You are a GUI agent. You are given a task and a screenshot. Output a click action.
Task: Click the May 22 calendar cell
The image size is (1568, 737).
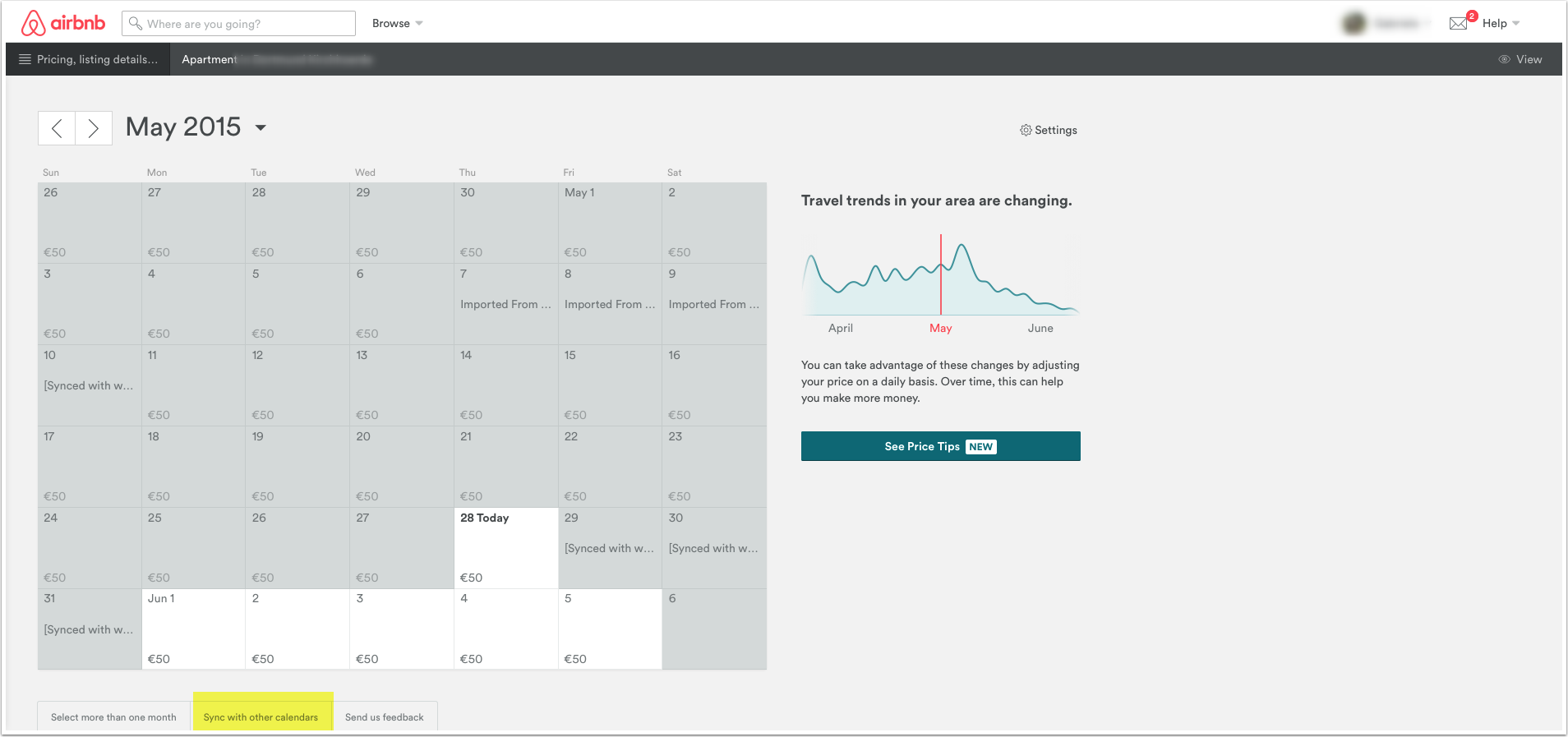point(611,467)
